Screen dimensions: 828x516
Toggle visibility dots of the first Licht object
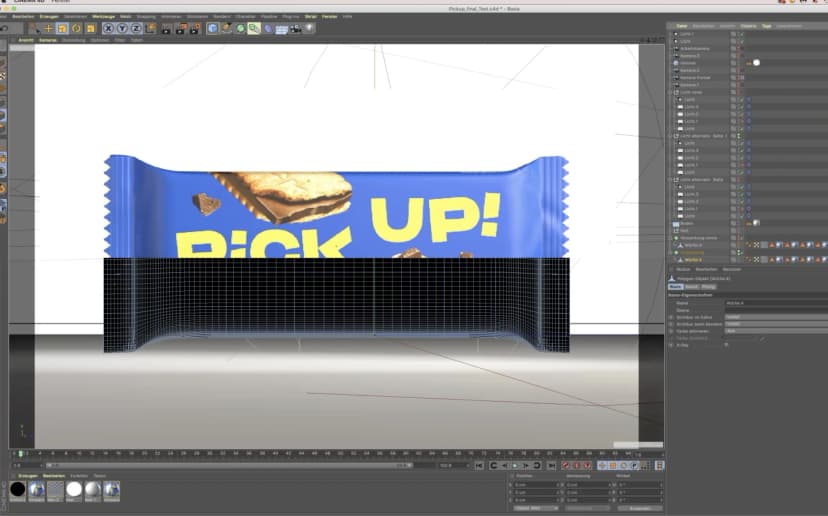[x=733, y=33]
